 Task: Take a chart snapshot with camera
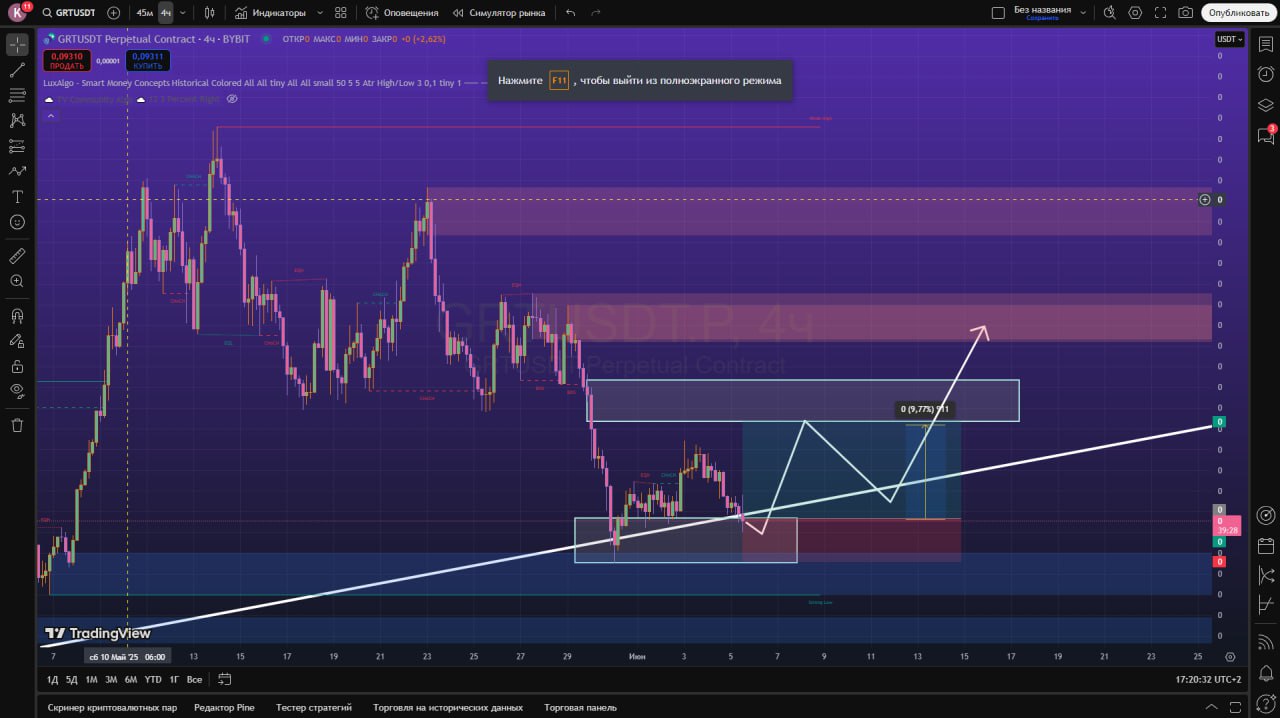coord(1185,13)
